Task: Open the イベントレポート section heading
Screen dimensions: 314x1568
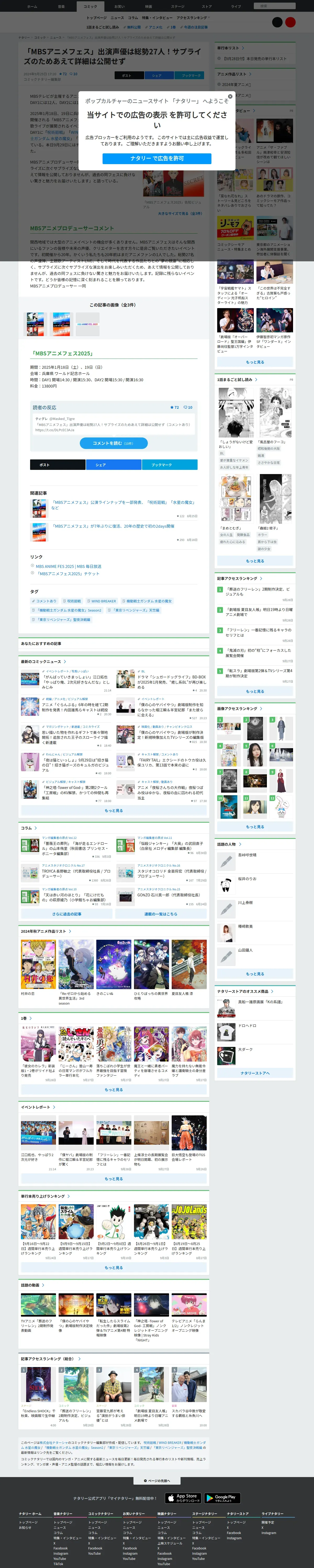Action: pyautogui.click(x=38, y=1107)
